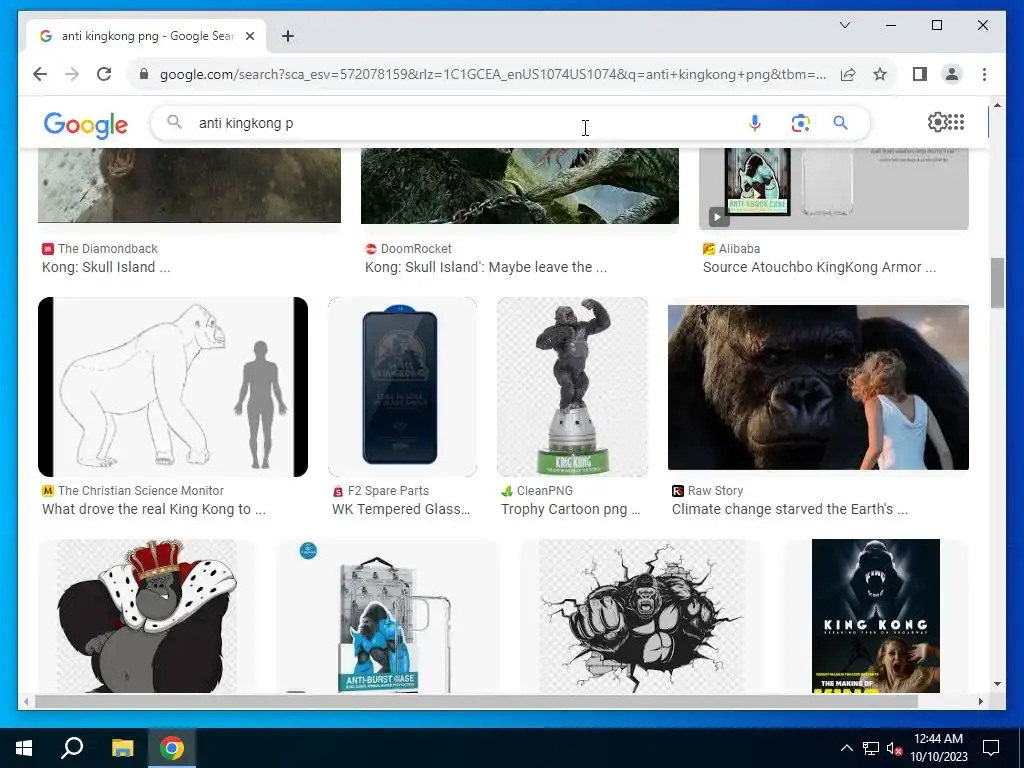
Task: Open The Diamondback Kong: Skull Island result
Action: [x=106, y=267]
